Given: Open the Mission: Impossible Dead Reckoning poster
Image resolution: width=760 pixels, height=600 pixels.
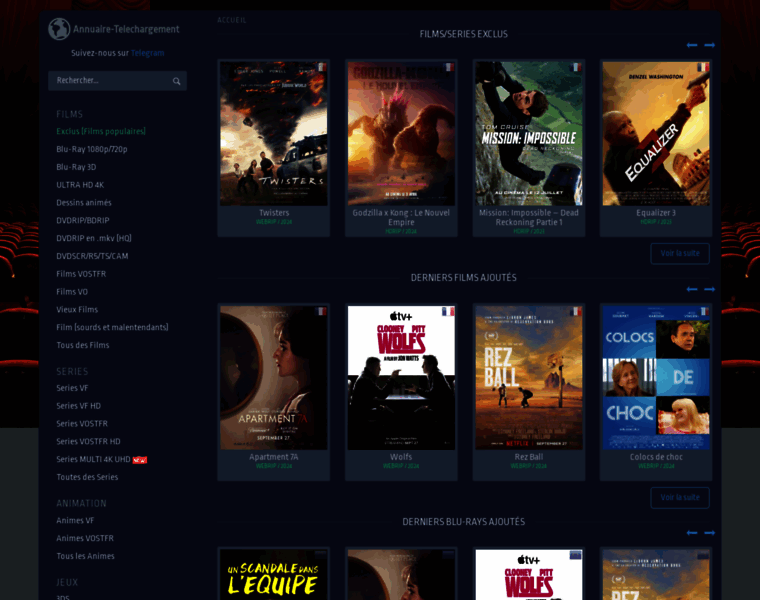Looking at the screenshot, I should [x=529, y=134].
